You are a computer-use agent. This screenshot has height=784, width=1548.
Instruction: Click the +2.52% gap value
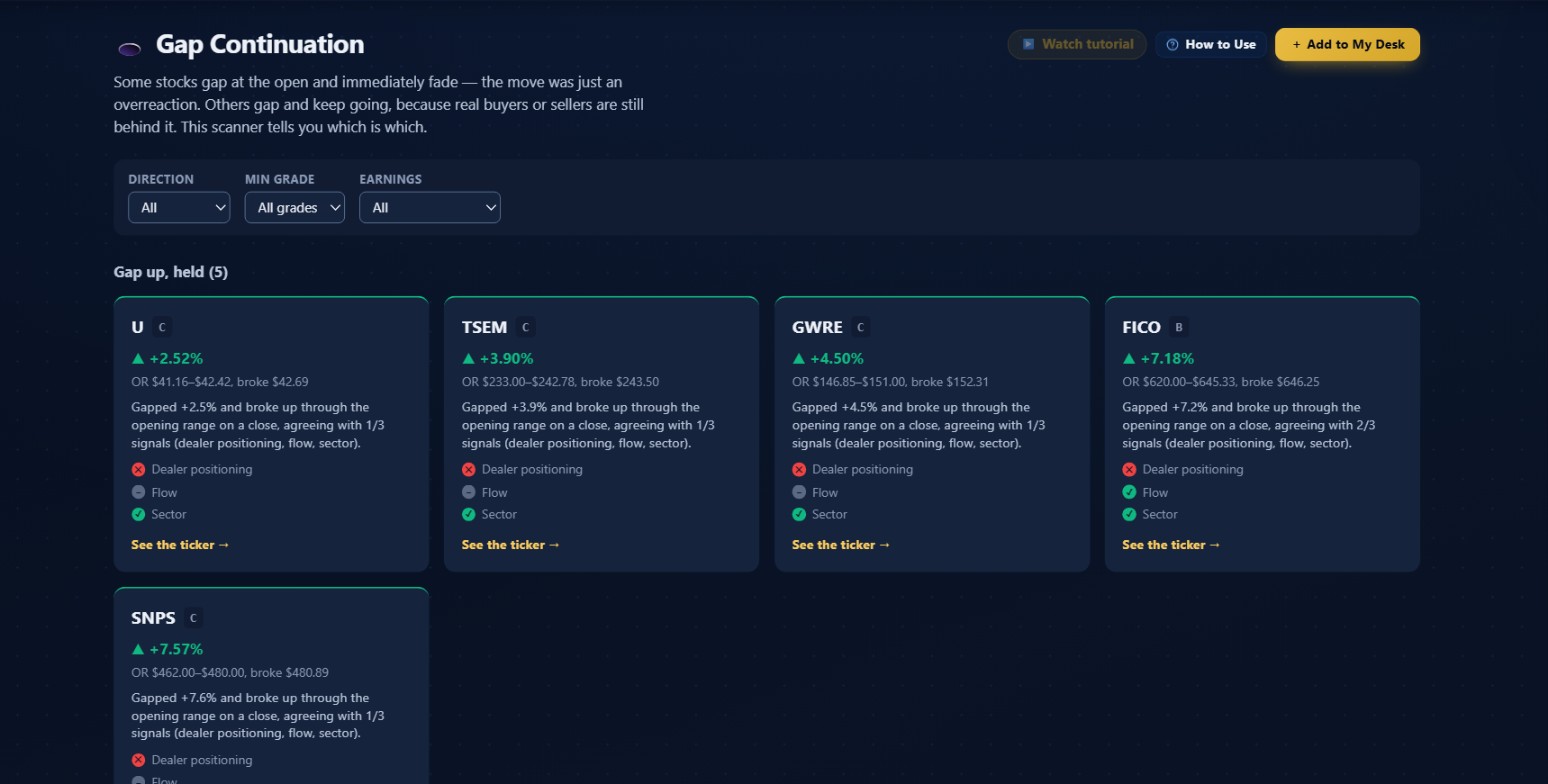177,358
